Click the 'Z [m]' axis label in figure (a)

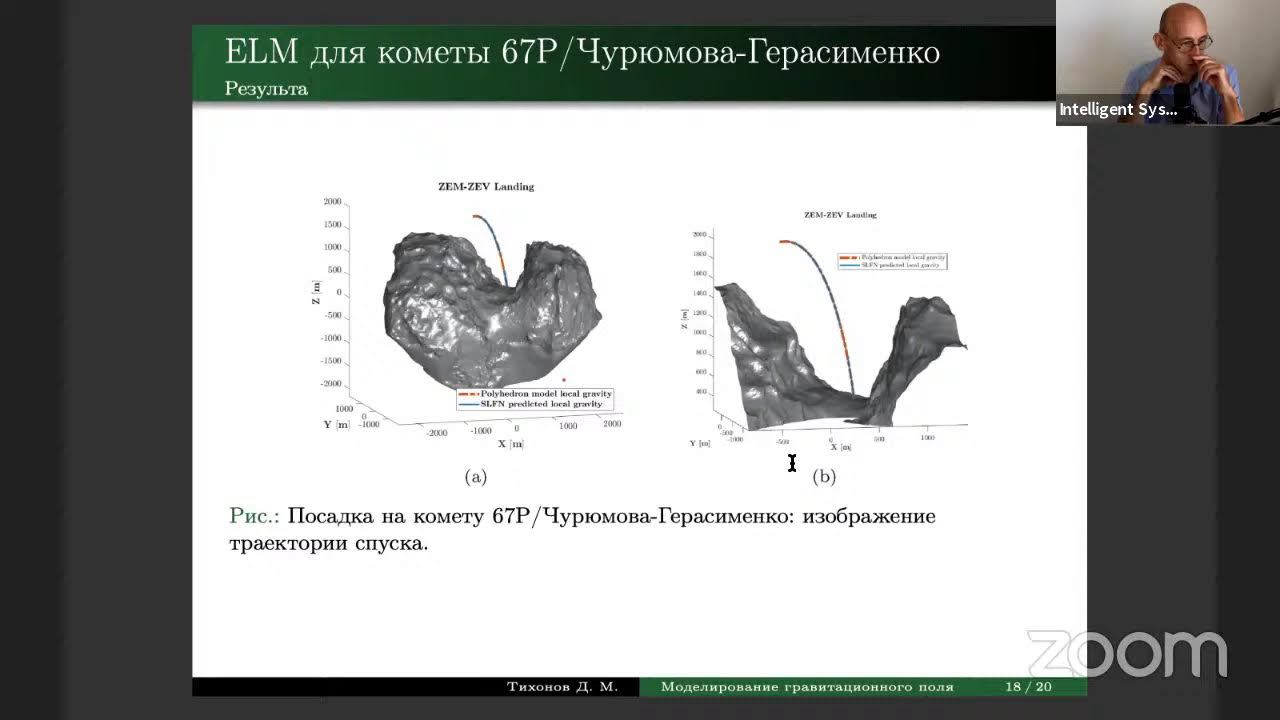tap(314, 293)
